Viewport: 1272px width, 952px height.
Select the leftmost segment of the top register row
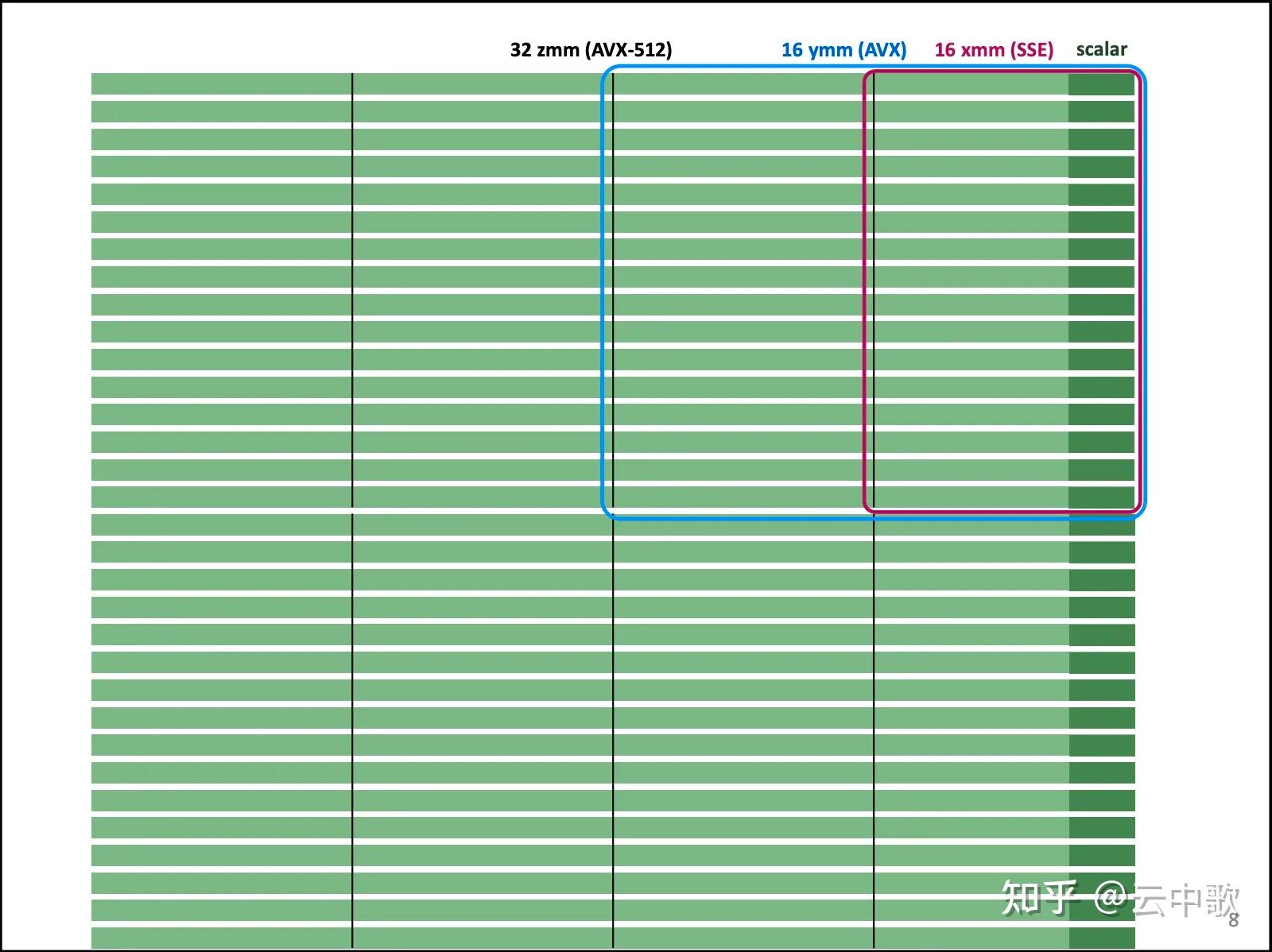[x=221, y=84]
